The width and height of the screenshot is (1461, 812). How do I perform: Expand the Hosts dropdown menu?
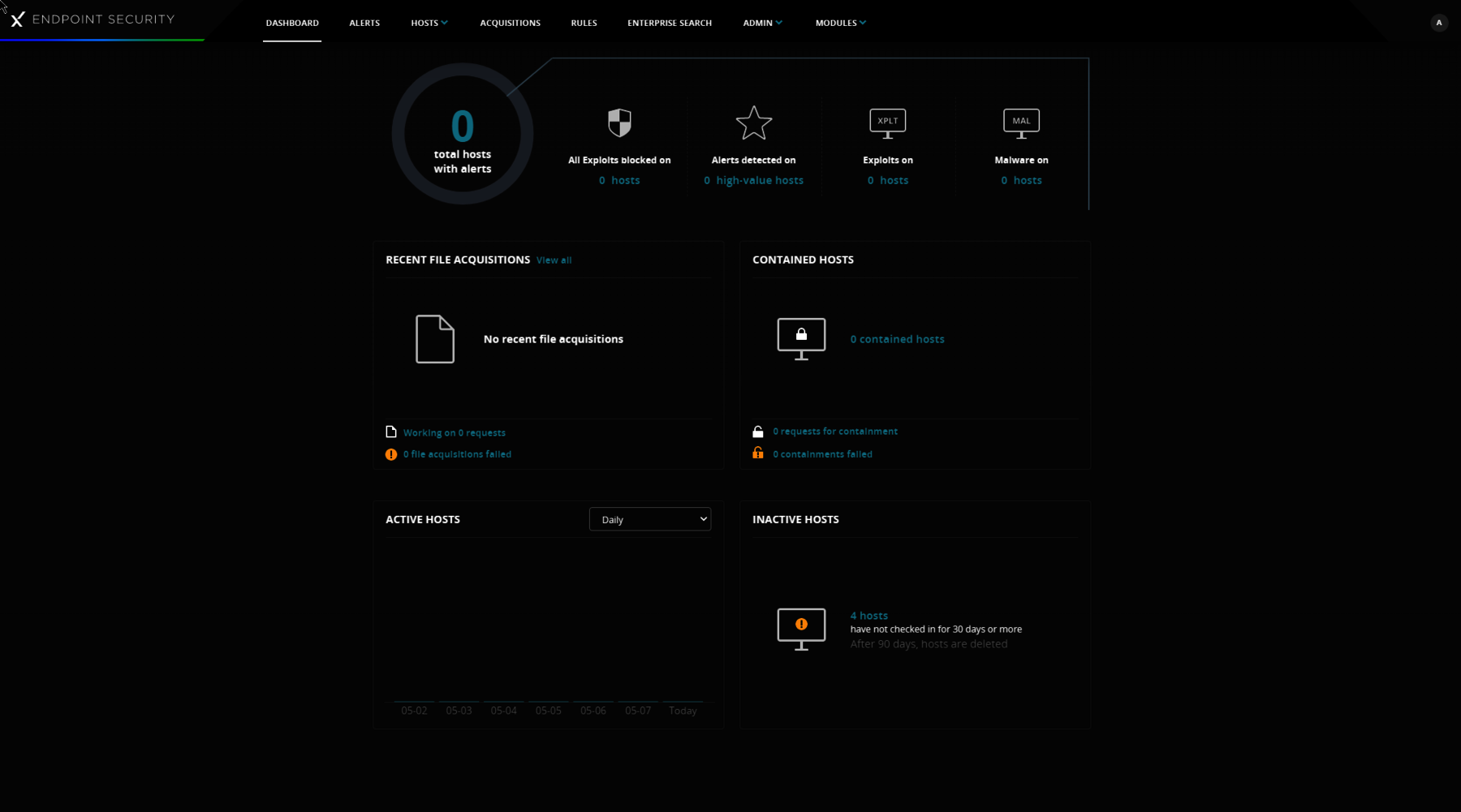(429, 23)
